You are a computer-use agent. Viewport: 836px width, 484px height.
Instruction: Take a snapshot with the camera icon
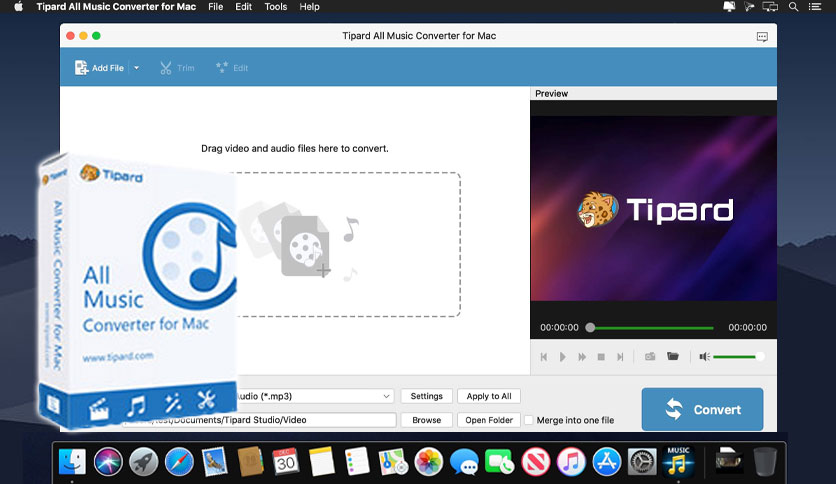(649, 356)
